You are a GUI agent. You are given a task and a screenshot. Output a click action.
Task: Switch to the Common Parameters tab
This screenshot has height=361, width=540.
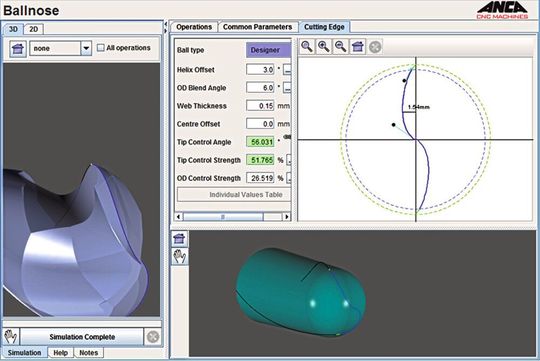(257, 27)
